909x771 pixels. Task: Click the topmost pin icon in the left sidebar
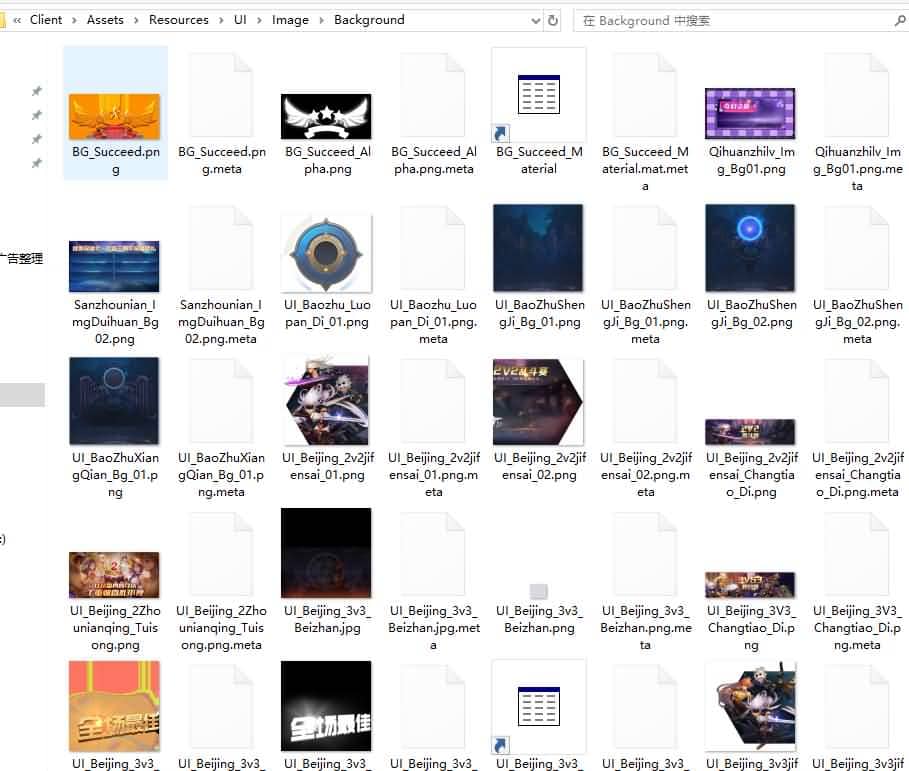pos(36,90)
